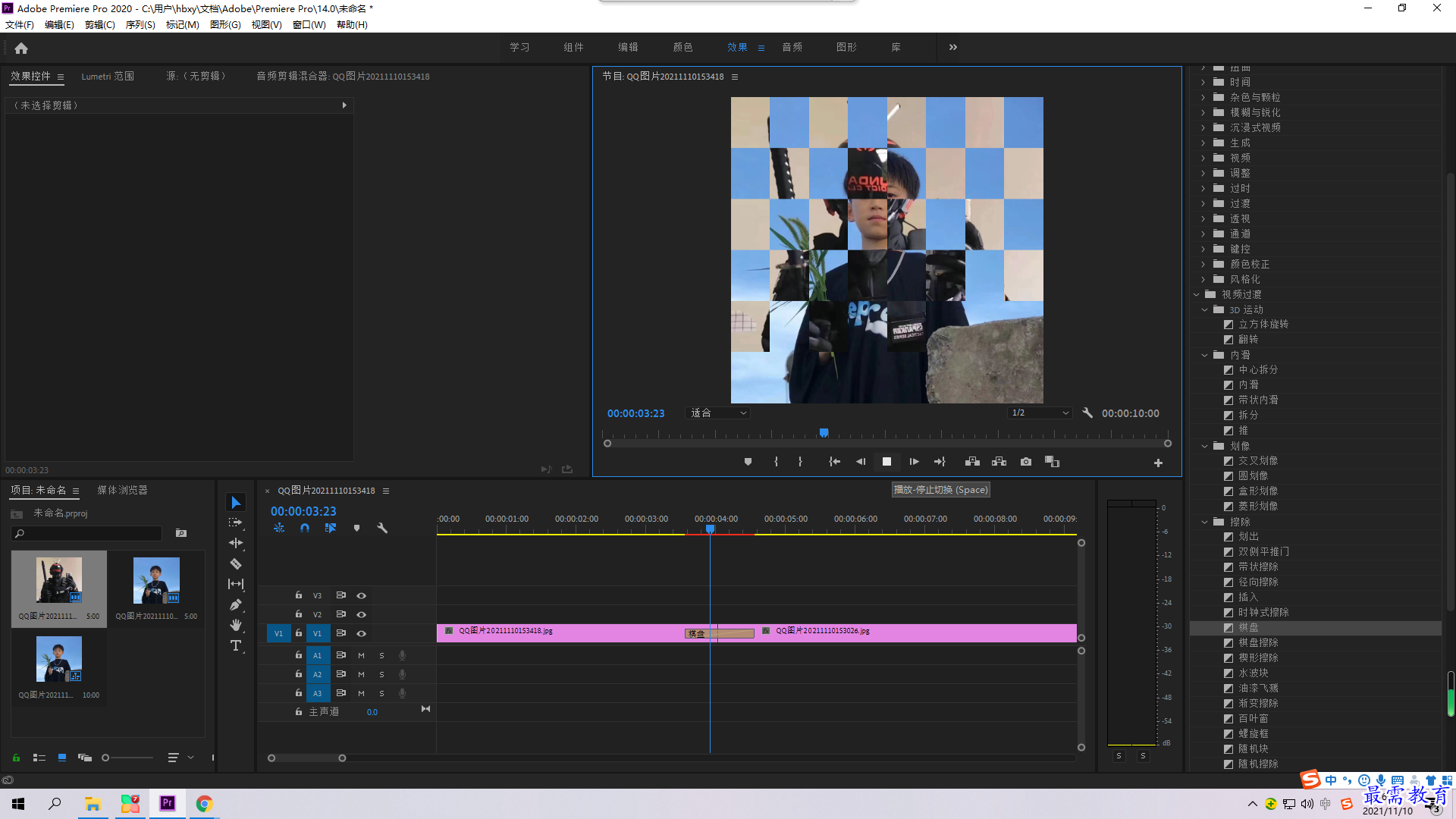Image resolution: width=1456 pixels, height=819 pixels.
Task: Expand the 颜色校正 folder
Action: point(1203,264)
